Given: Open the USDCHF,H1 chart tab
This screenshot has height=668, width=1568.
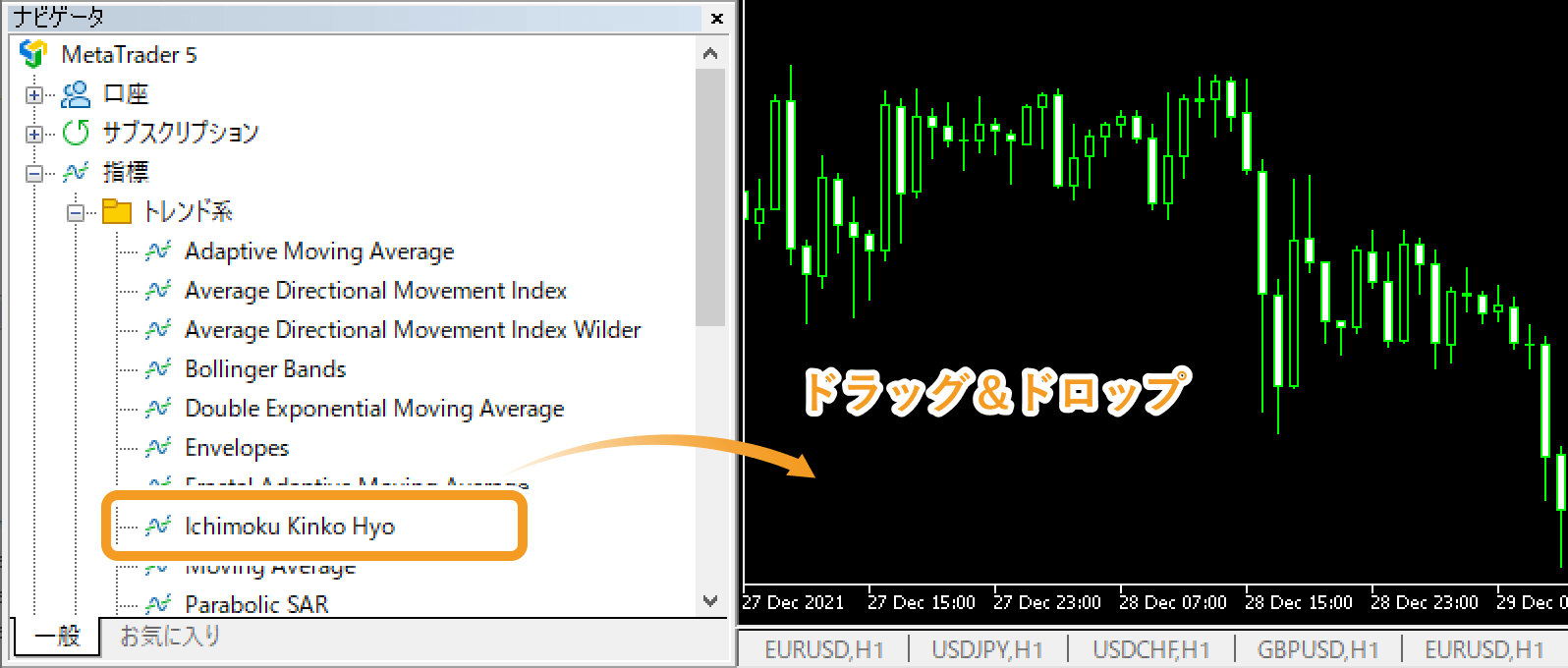Looking at the screenshot, I should (x=1150, y=650).
